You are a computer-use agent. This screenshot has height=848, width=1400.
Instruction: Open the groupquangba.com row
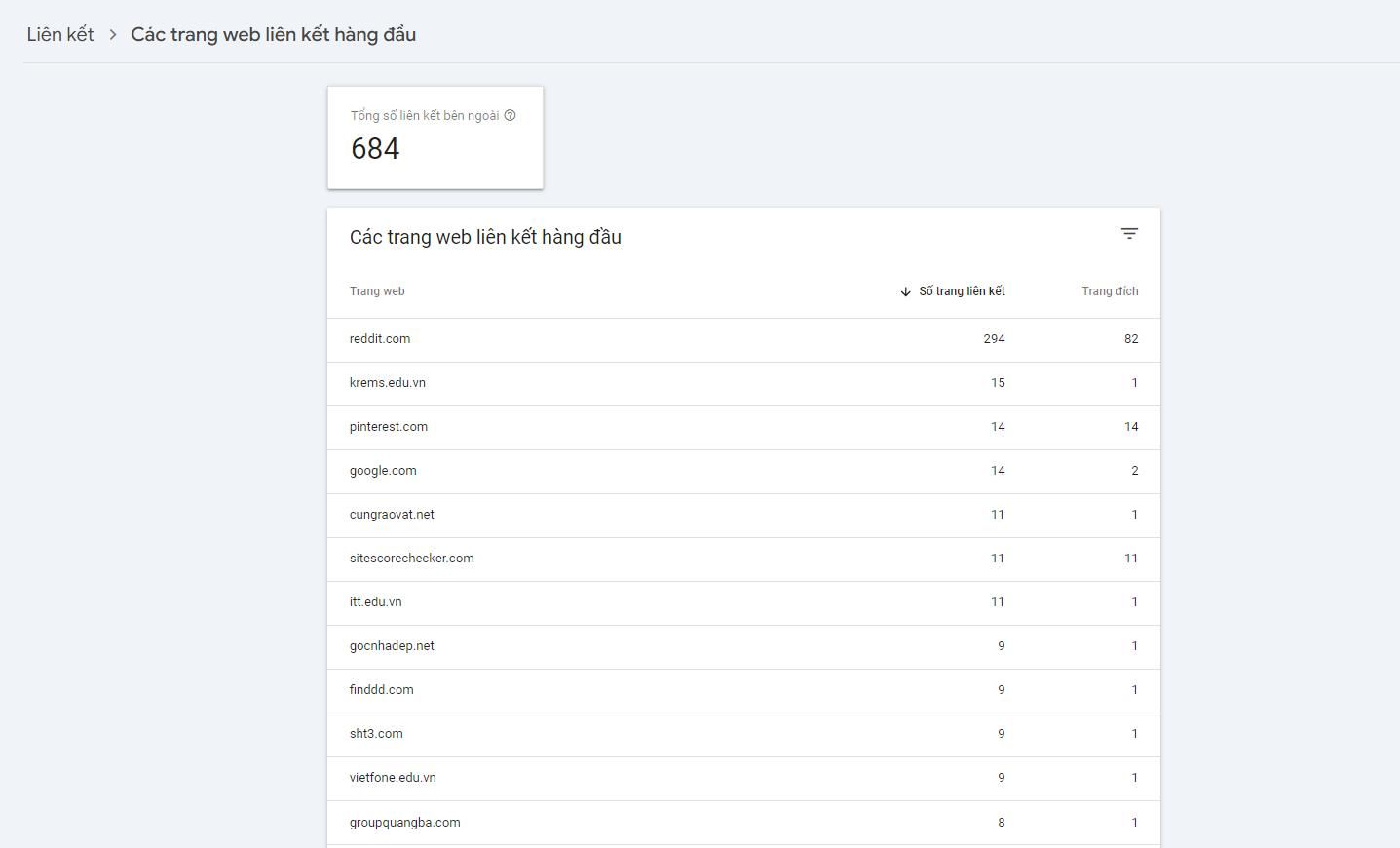tap(743, 823)
